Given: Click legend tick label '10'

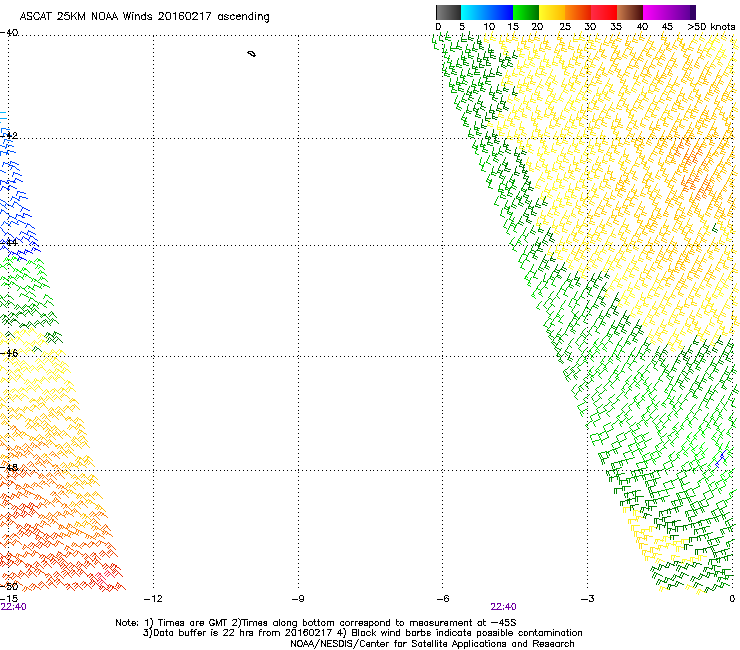Looking at the screenshot, I should 489,27.
